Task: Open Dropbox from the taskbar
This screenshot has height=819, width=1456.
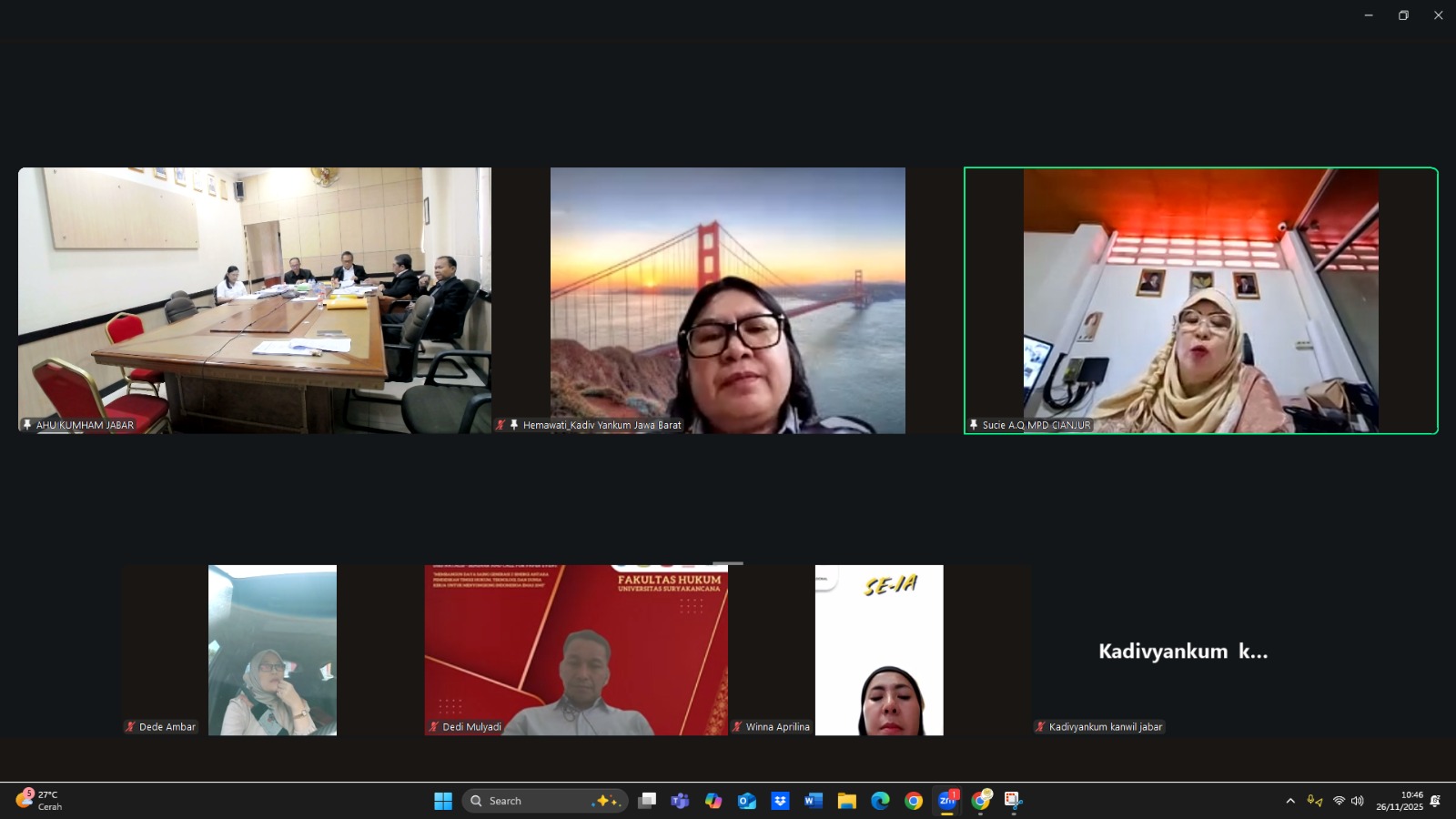Action: coord(780,801)
